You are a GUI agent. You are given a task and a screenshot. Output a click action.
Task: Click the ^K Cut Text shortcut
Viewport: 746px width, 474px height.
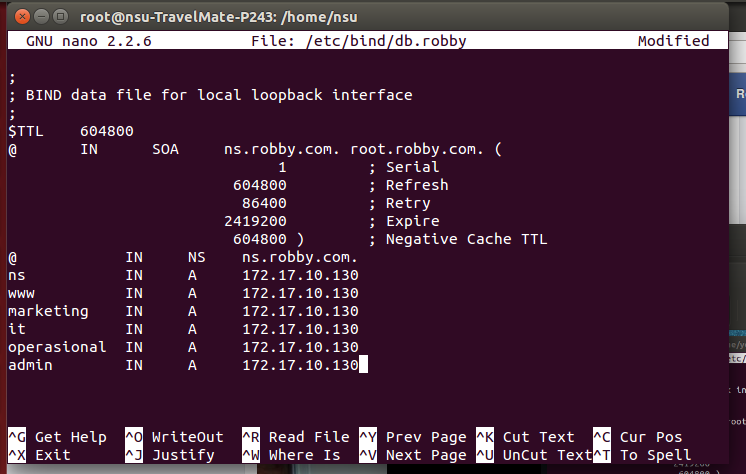point(525,437)
